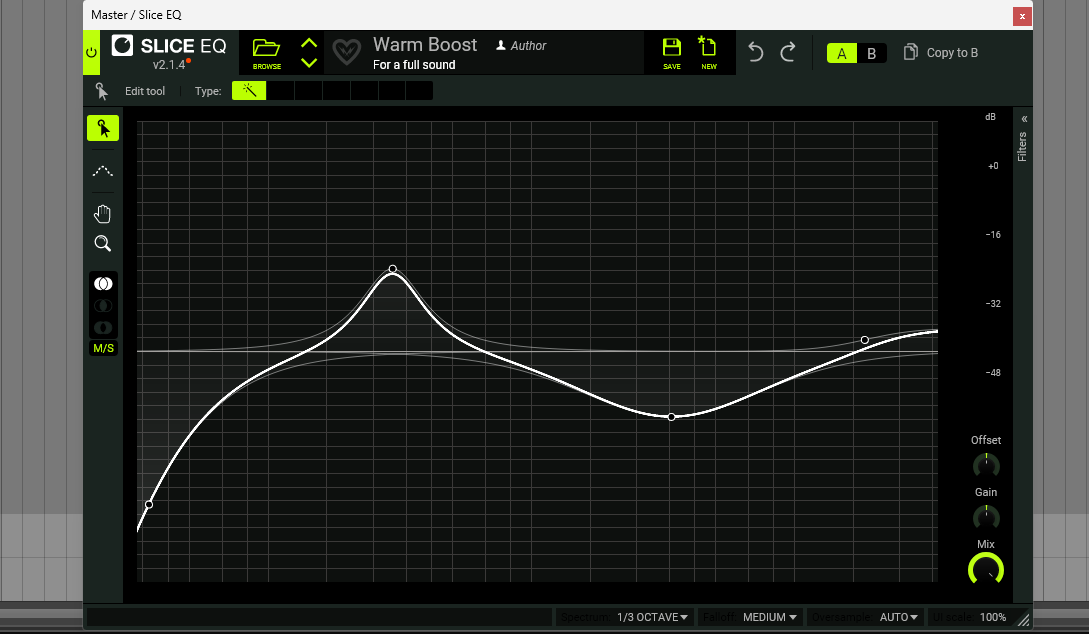Save the current preset
The image size is (1089, 634).
[x=672, y=53]
